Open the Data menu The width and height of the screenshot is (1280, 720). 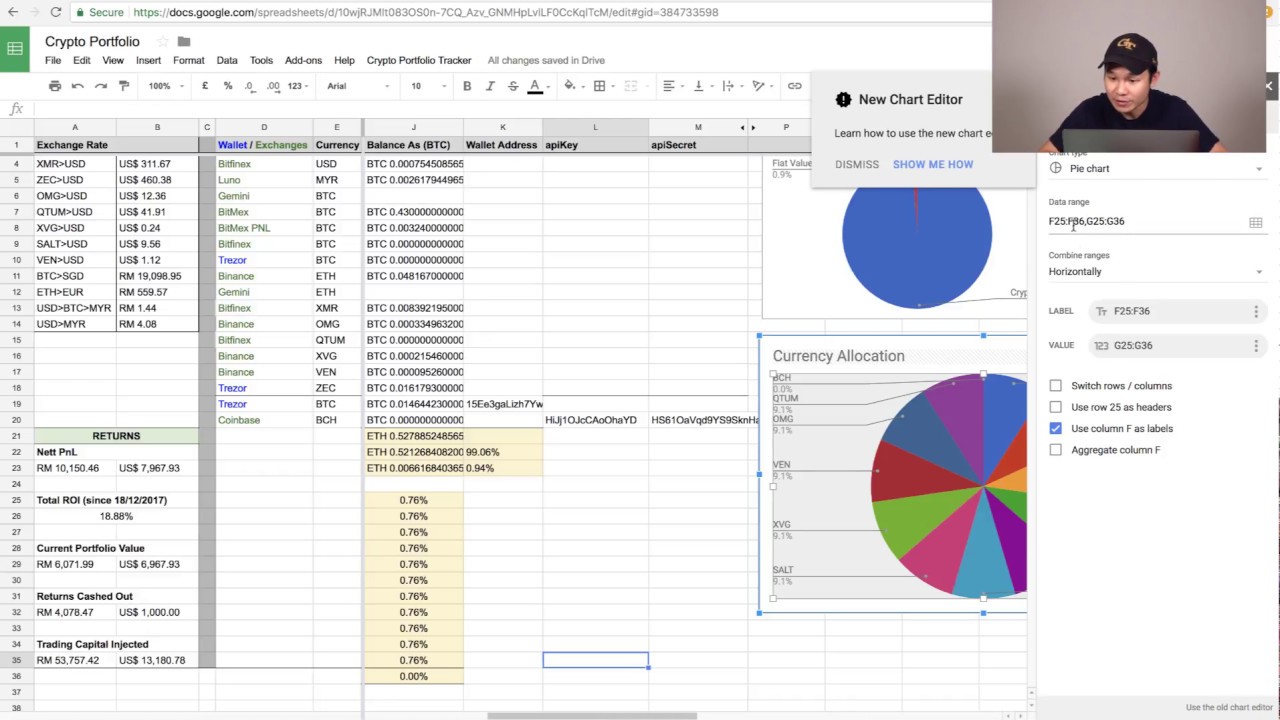(227, 60)
